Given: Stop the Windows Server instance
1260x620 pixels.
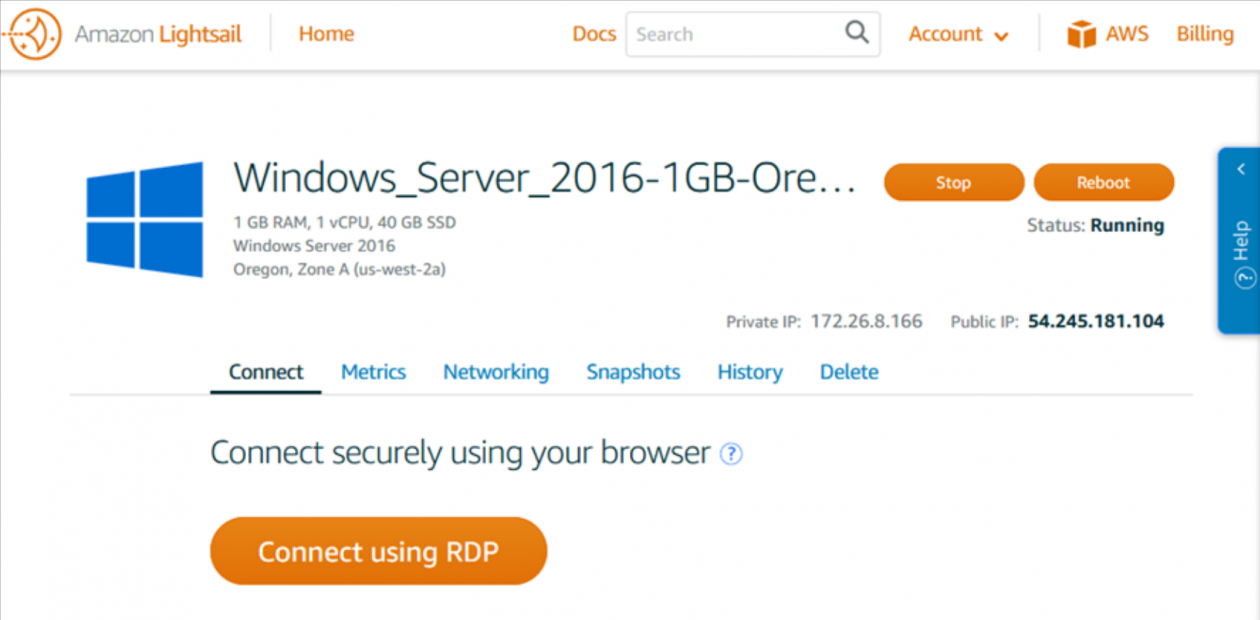Looking at the screenshot, I should (x=953, y=183).
